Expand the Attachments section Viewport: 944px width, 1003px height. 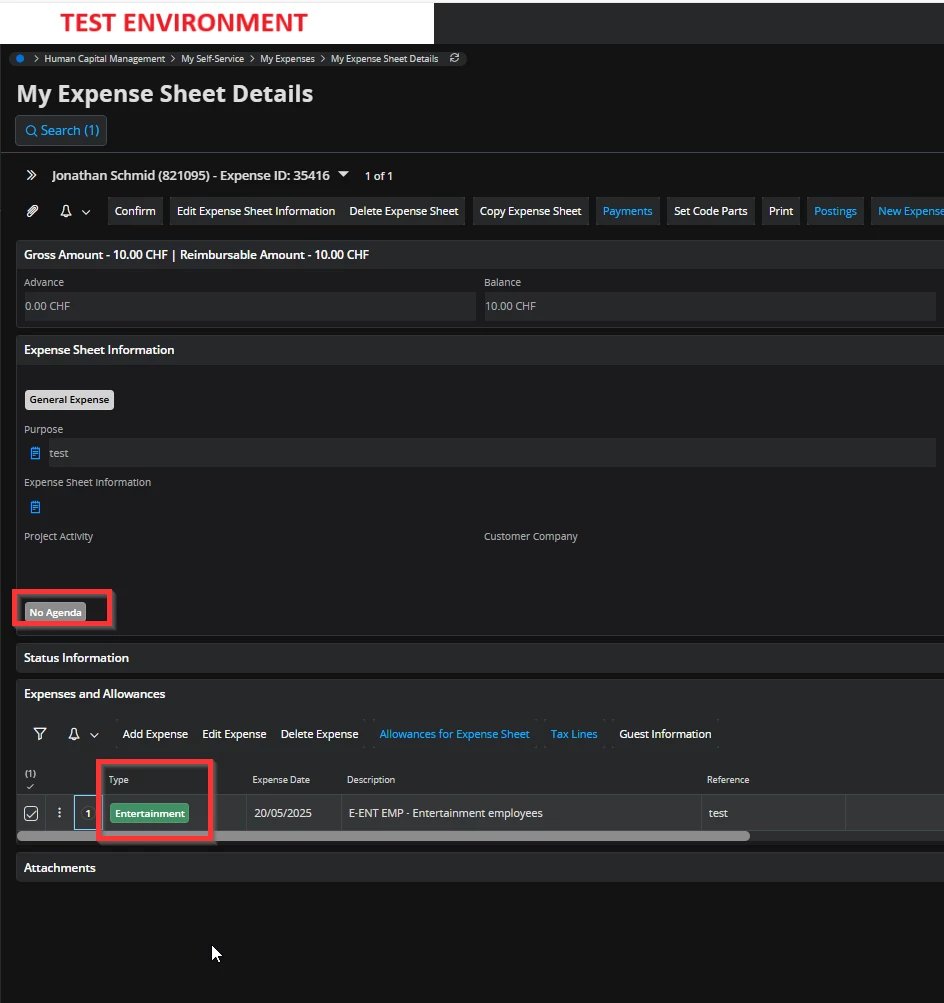[x=480, y=867]
